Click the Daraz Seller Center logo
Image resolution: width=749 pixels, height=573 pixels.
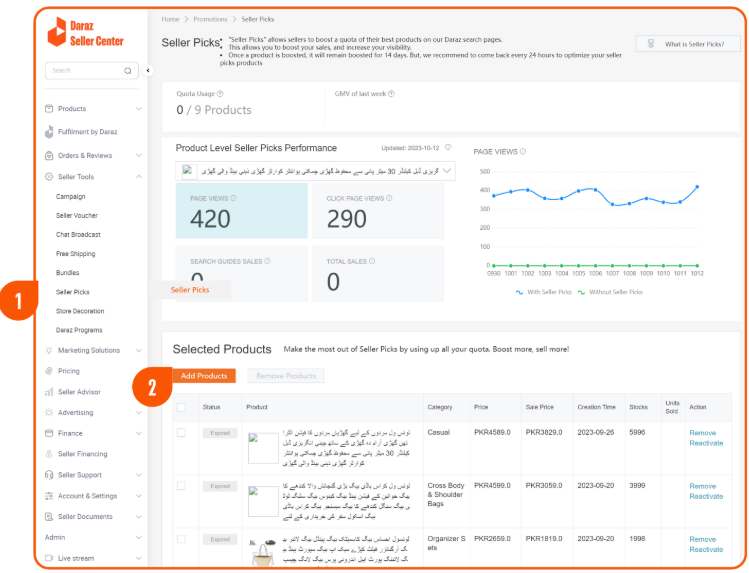pos(85,33)
